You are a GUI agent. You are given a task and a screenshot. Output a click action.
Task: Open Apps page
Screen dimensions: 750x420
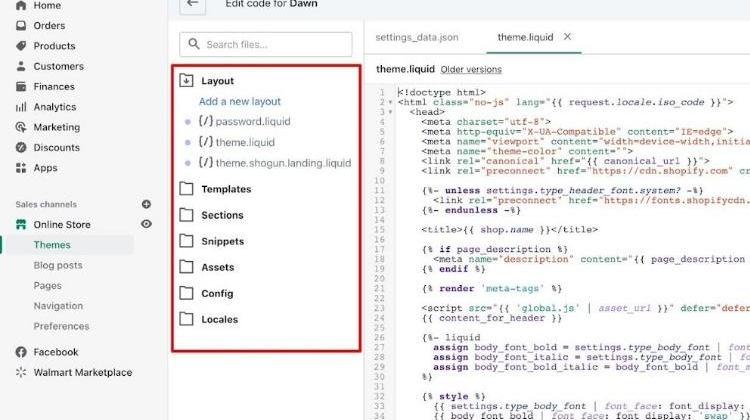click(45, 168)
